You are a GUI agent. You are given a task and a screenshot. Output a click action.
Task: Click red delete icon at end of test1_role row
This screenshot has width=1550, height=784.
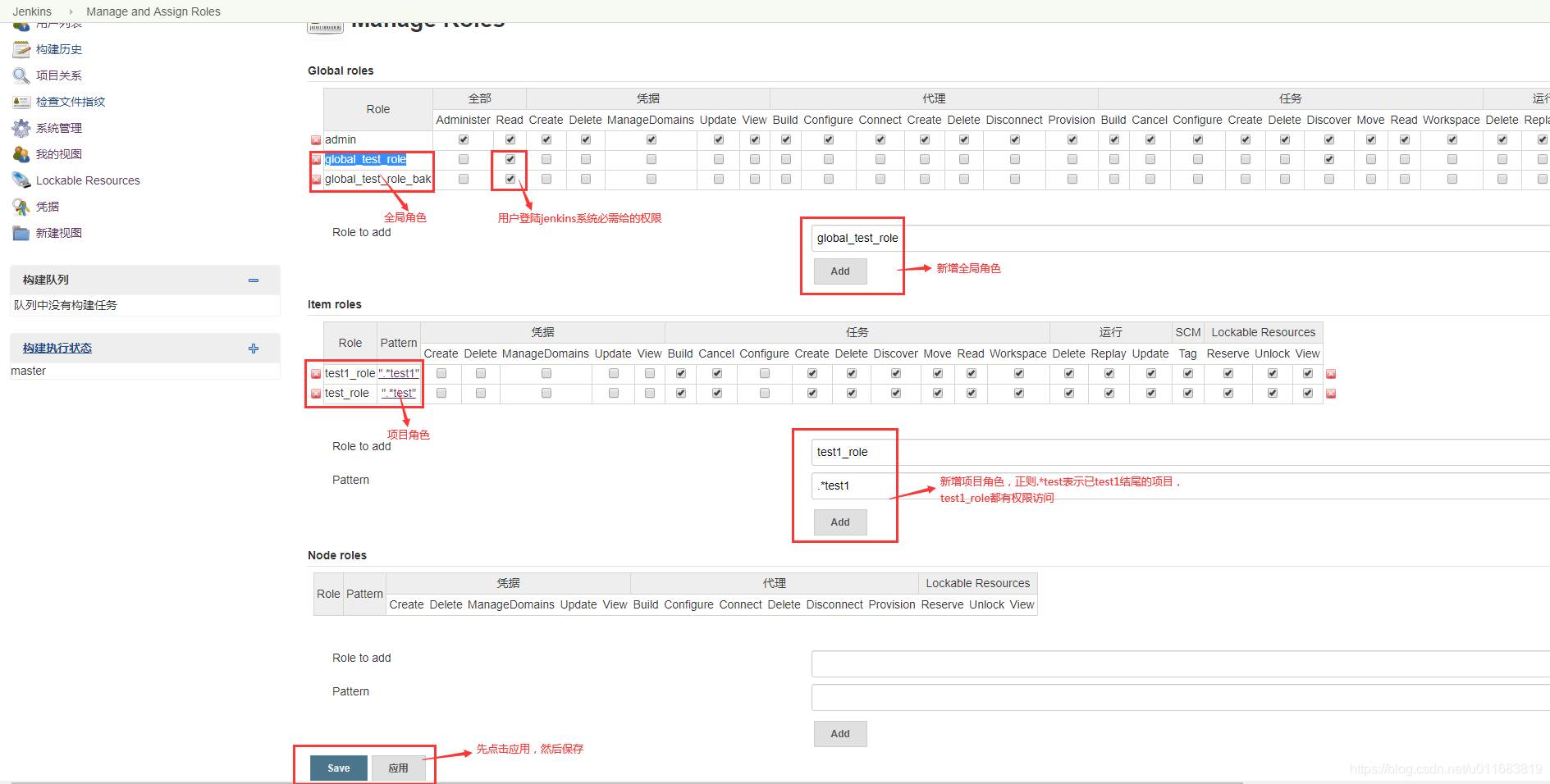click(1331, 374)
